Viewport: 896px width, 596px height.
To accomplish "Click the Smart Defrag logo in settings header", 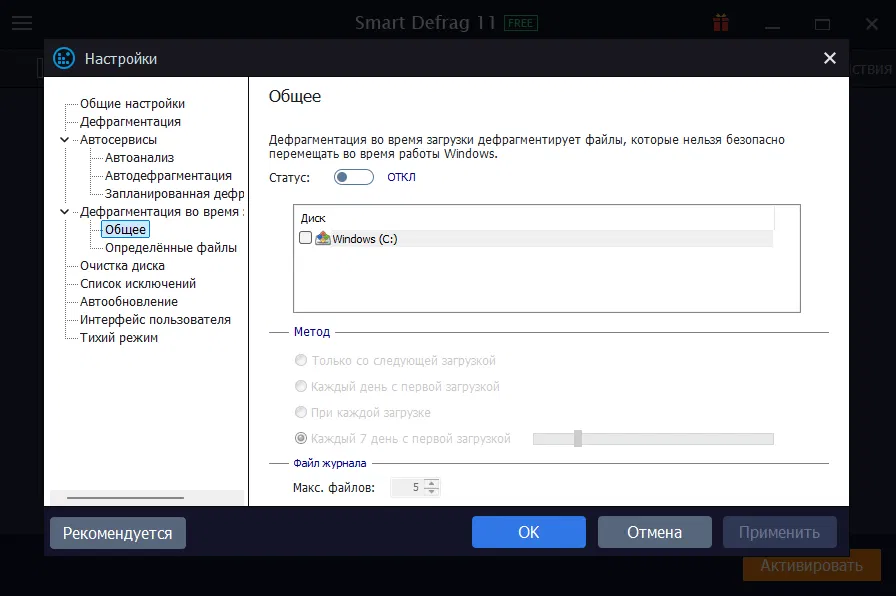I will coord(64,58).
